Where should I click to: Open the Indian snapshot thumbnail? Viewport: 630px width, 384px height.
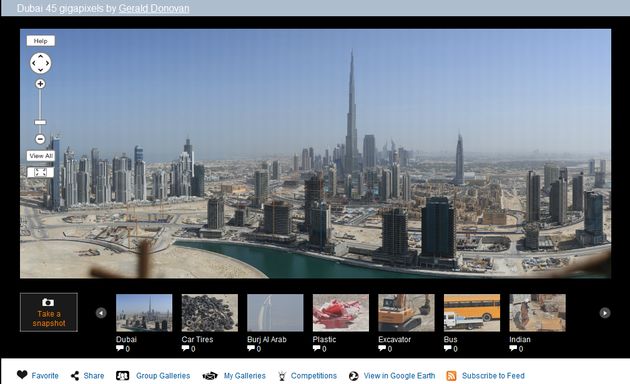[x=538, y=313]
